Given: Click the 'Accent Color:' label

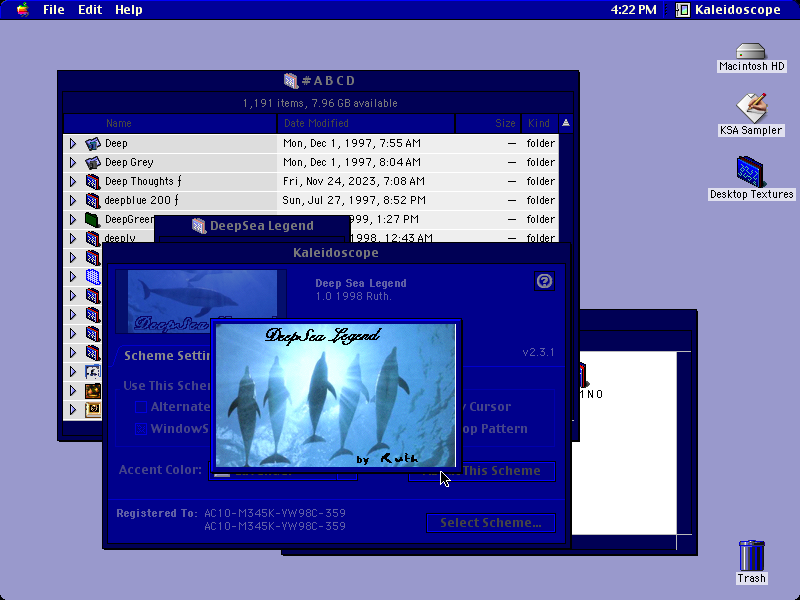Looking at the screenshot, I should (x=160, y=469).
